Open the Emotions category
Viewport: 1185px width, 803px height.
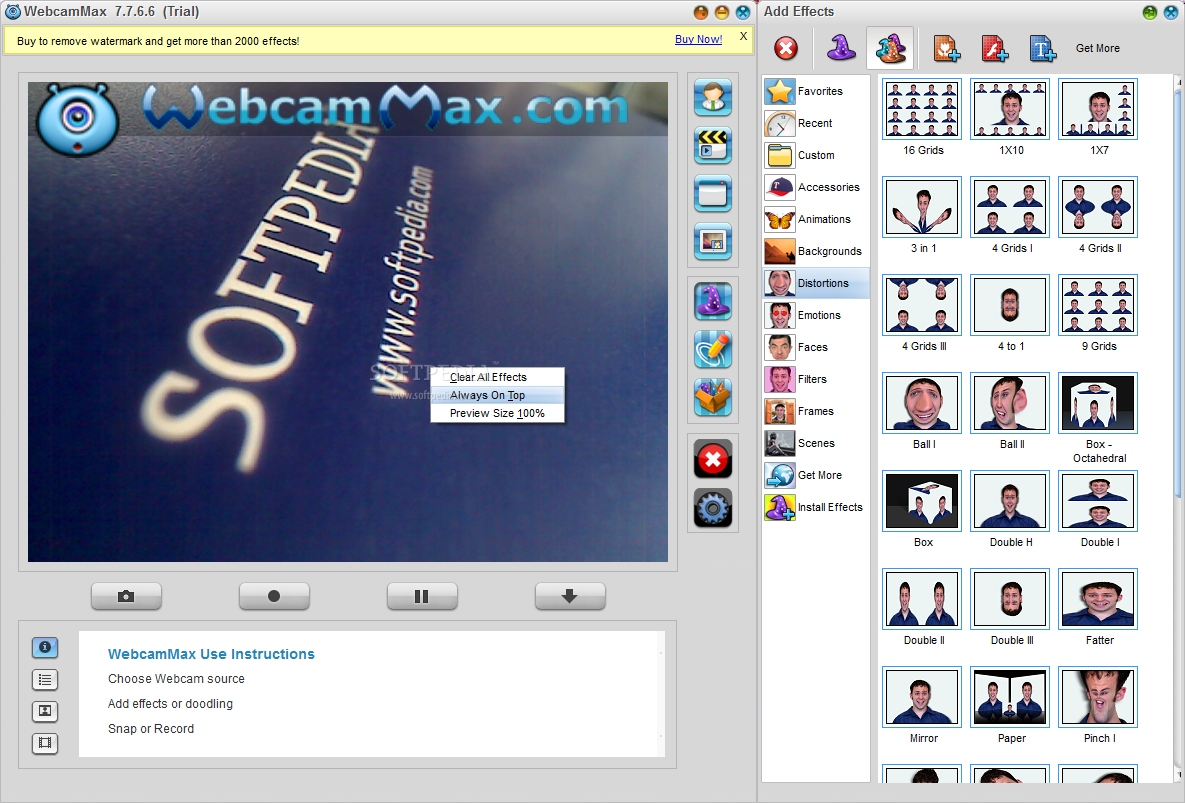click(x=816, y=315)
